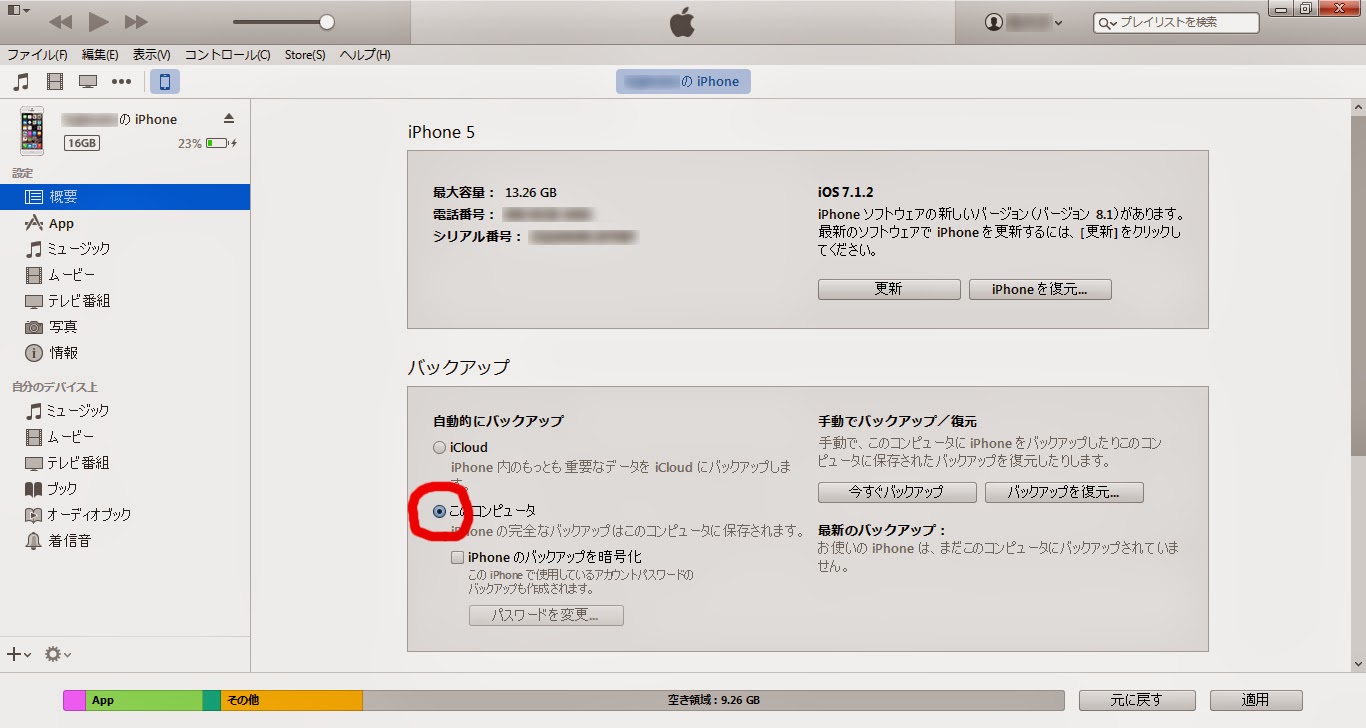The height and width of the screenshot is (728, 1366).
Task: Open the コントロール(C) menu
Action: [x=227, y=55]
